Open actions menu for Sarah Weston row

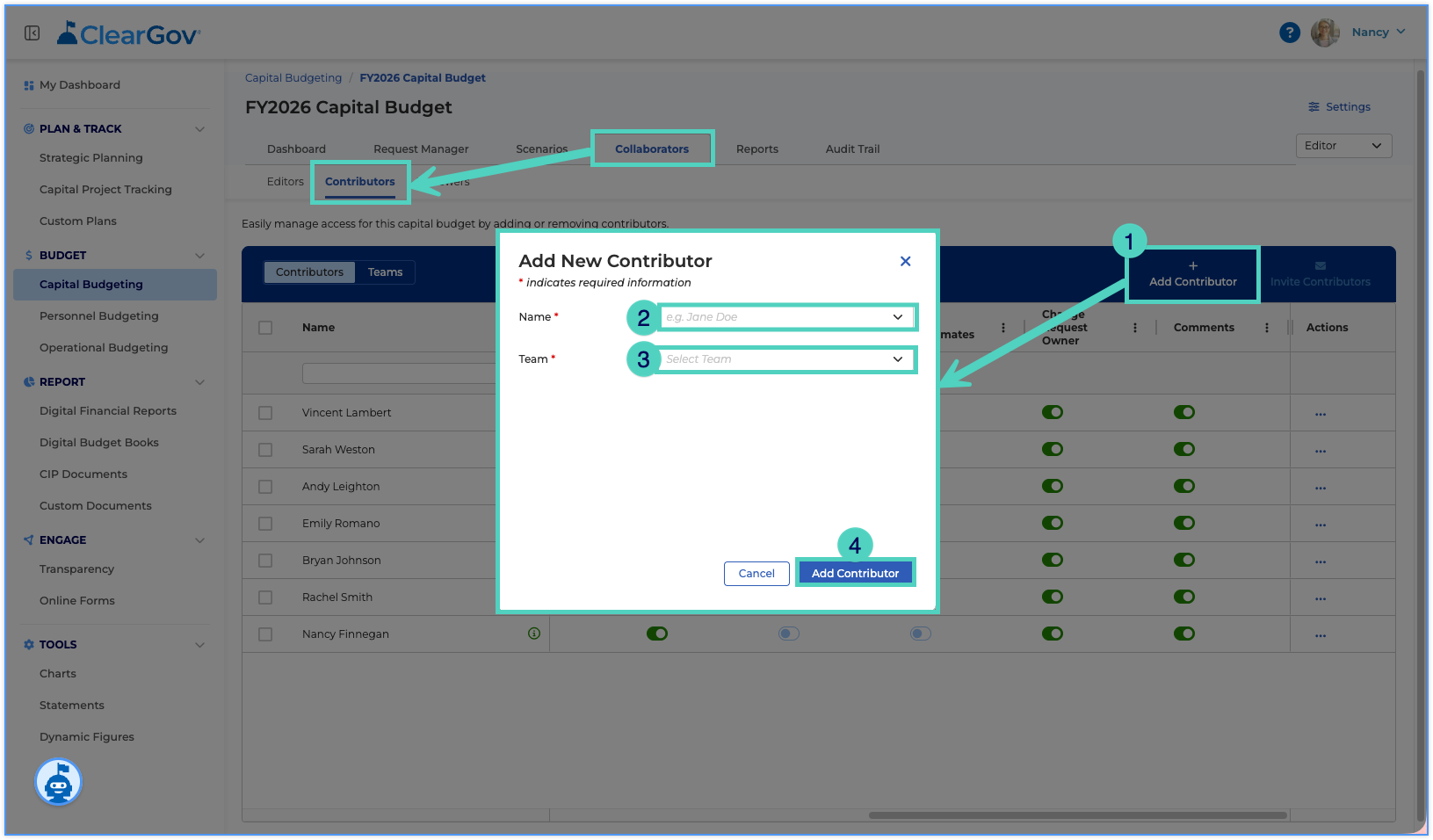pyautogui.click(x=1321, y=450)
